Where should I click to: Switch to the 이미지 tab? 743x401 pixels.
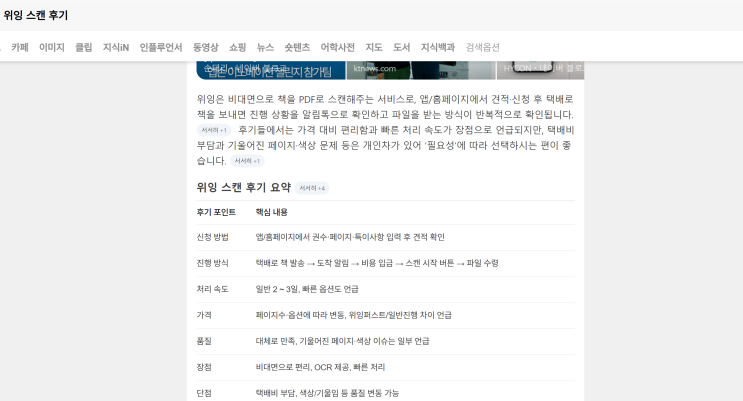[x=52, y=47]
